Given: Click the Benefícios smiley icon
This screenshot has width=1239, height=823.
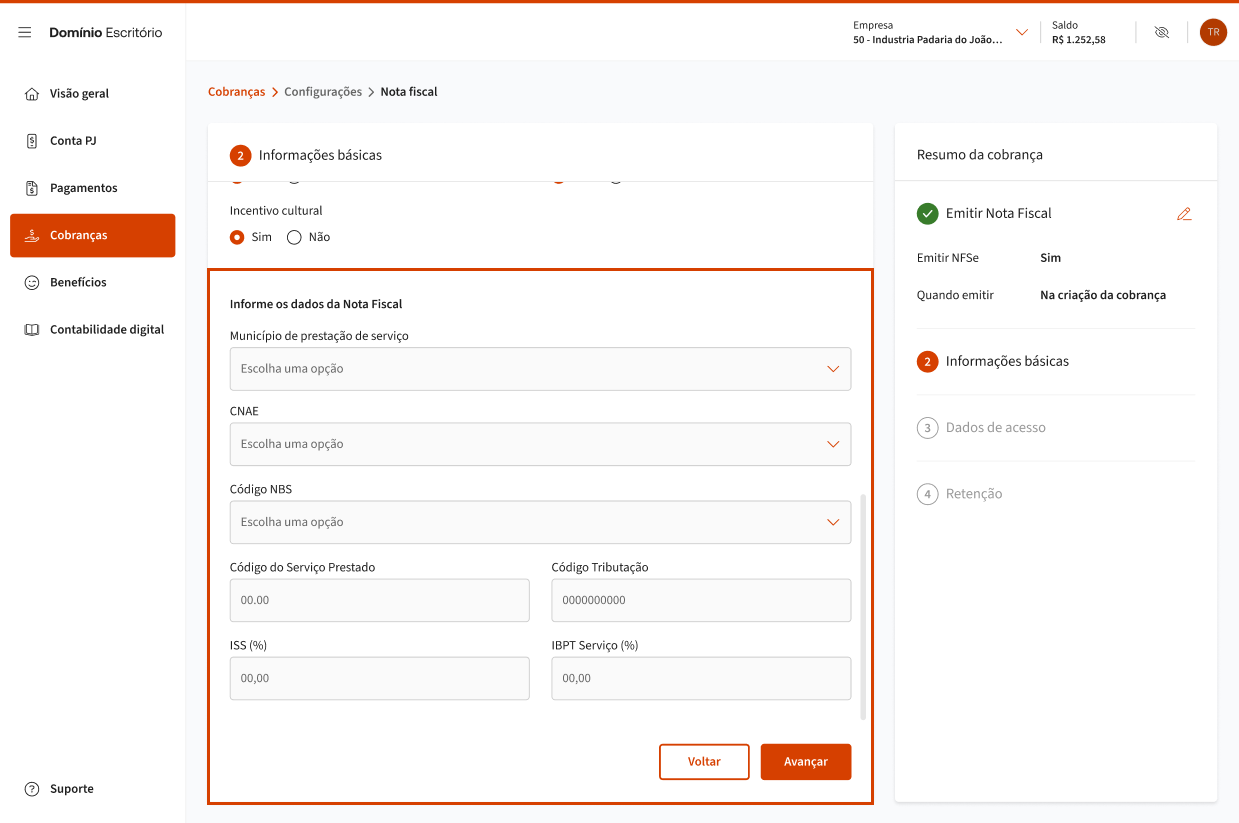Looking at the screenshot, I should coord(32,282).
